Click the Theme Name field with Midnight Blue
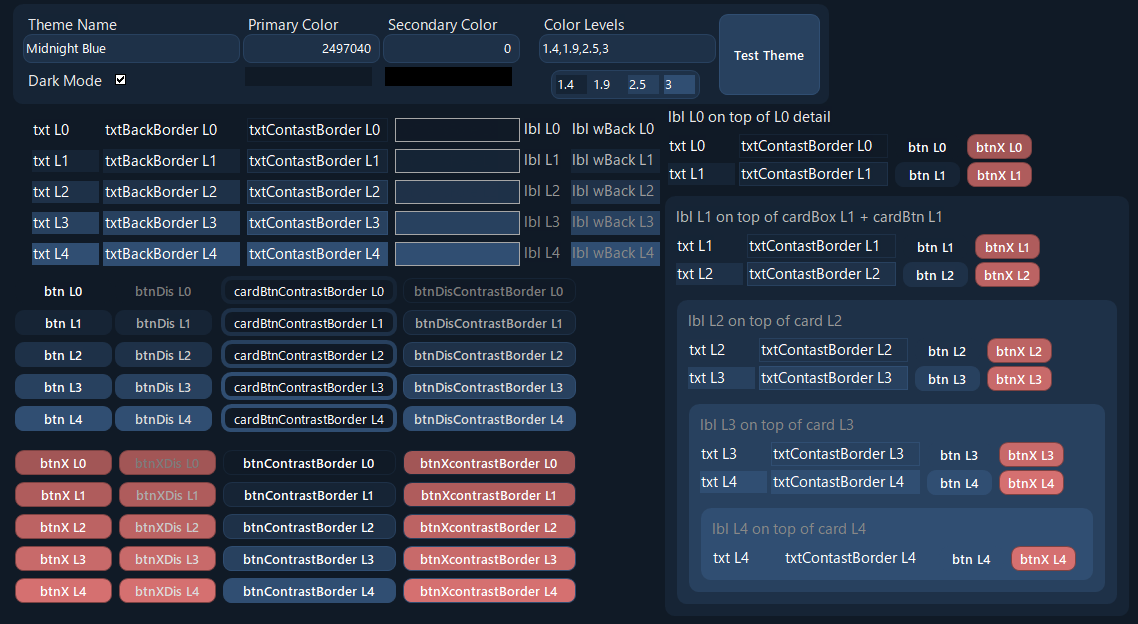This screenshot has width=1138, height=624. [x=131, y=48]
